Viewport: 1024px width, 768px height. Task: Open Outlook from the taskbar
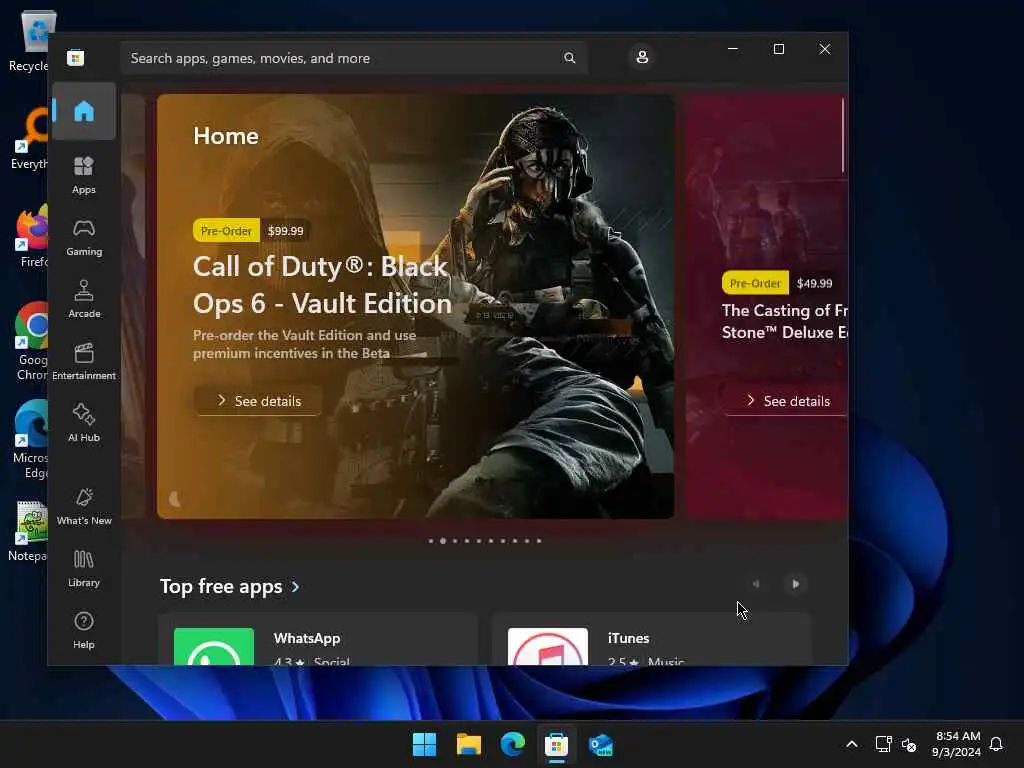[600, 744]
